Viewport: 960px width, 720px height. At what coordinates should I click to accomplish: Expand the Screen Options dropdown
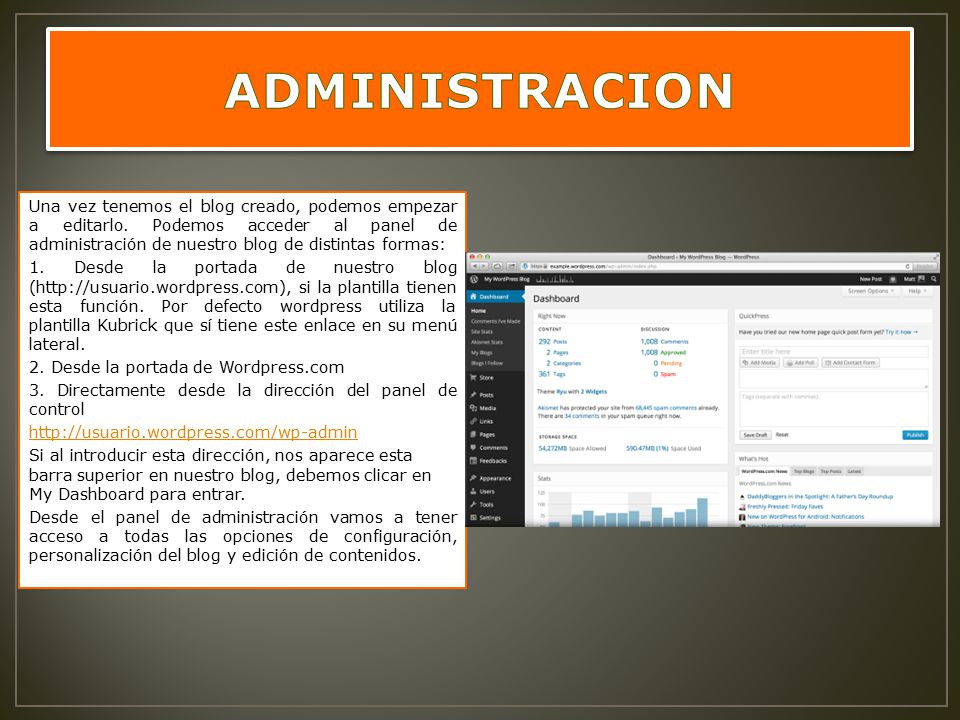point(871,291)
